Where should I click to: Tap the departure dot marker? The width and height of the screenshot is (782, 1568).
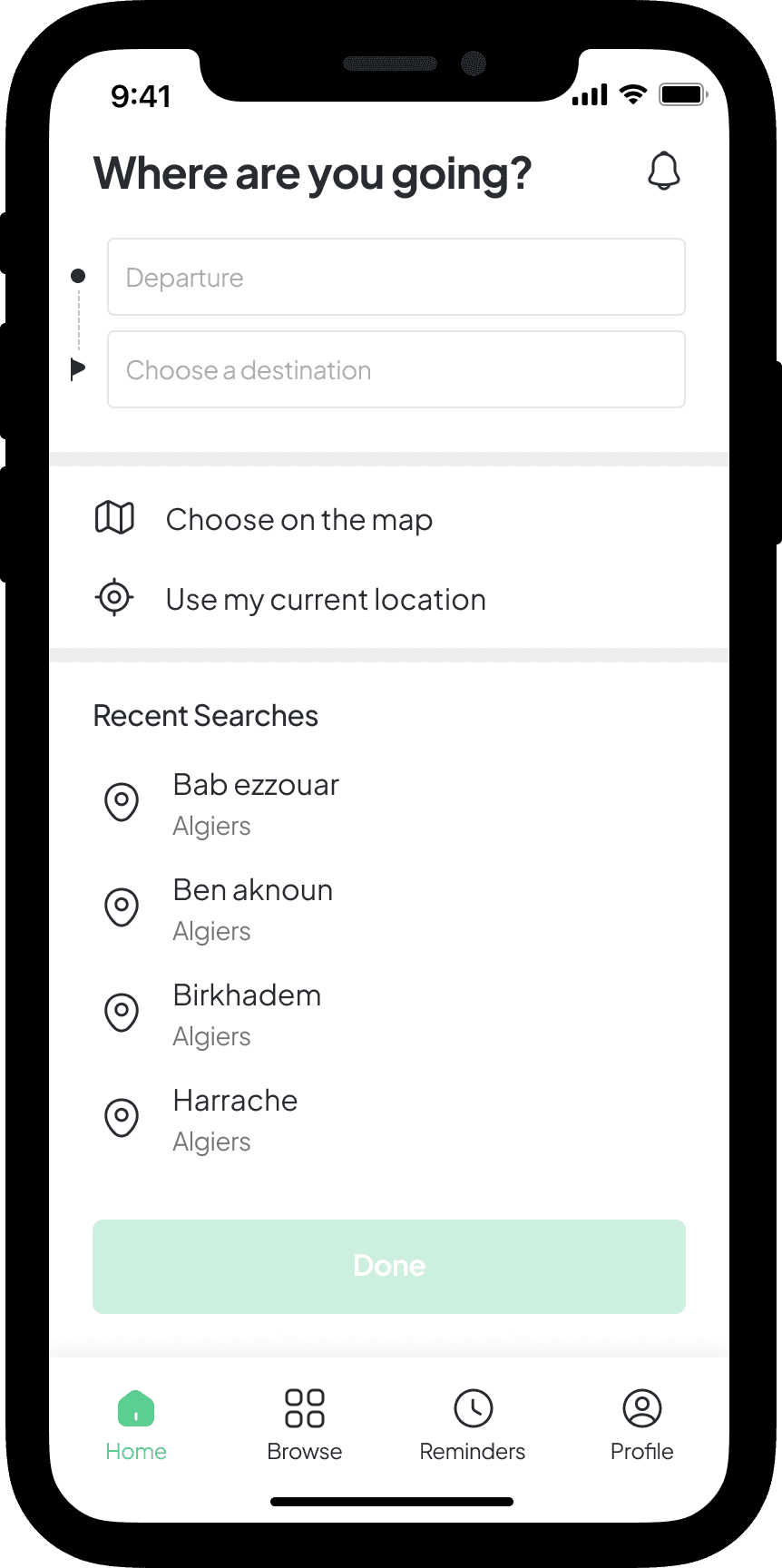pos(78,276)
